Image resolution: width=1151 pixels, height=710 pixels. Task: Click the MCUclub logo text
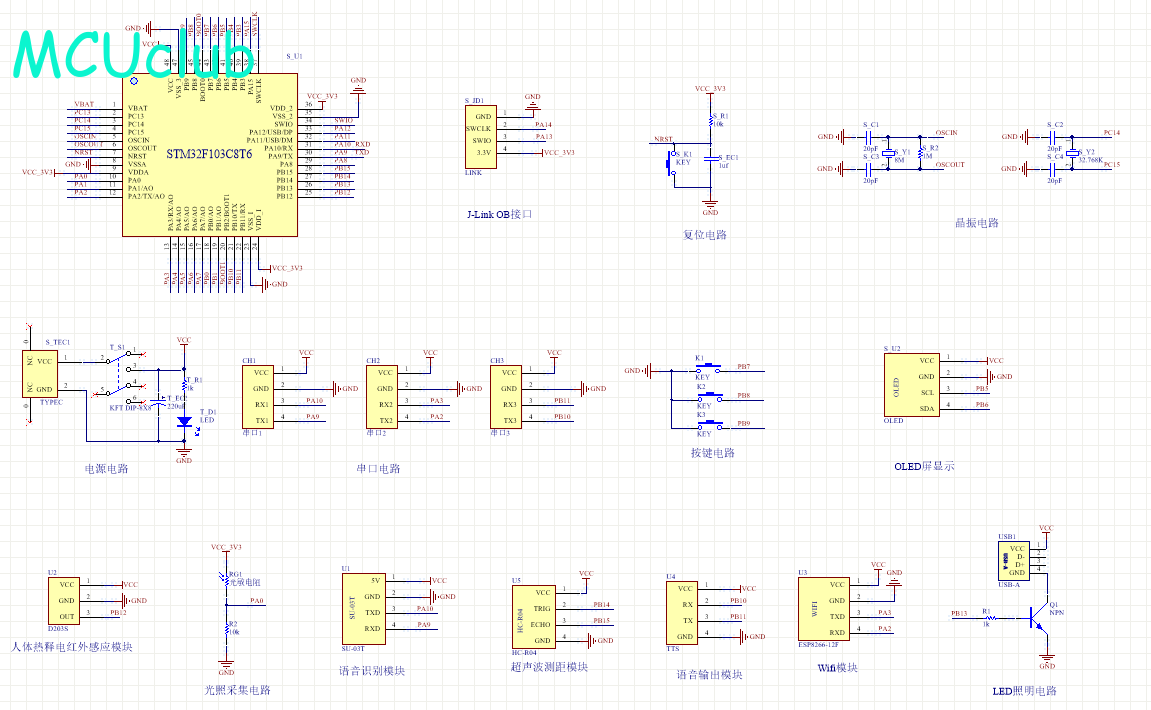coord(133,55)
